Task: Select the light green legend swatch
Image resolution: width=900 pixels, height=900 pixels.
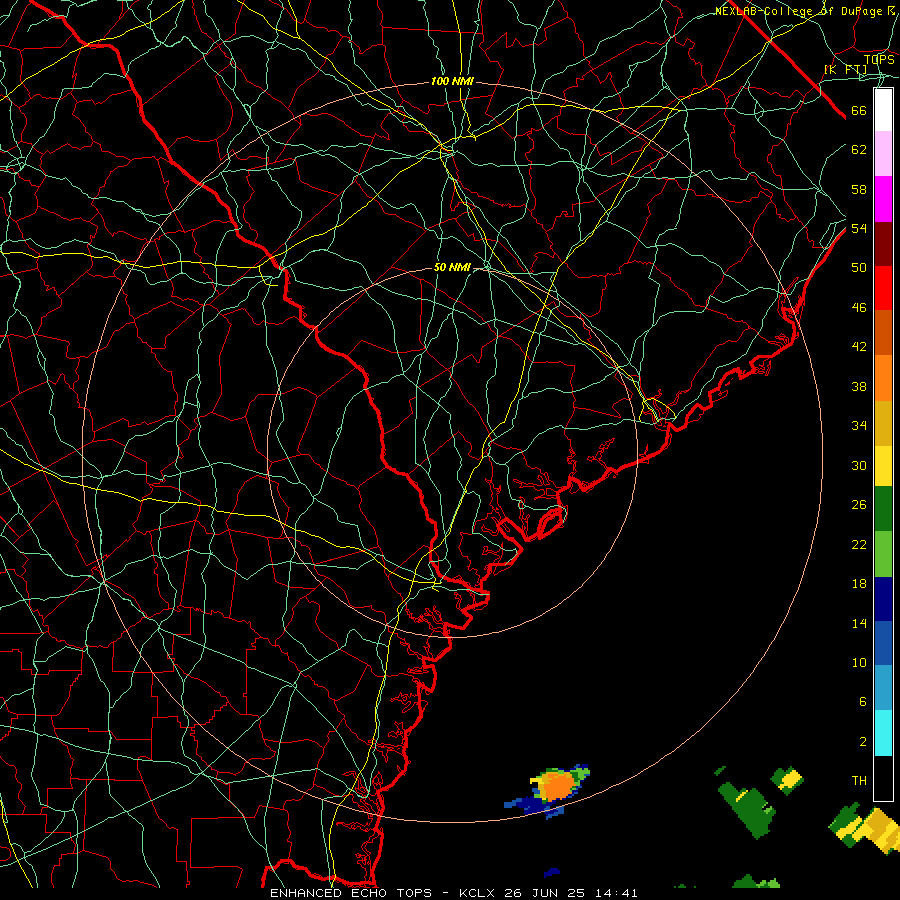Action: [883, 554]
